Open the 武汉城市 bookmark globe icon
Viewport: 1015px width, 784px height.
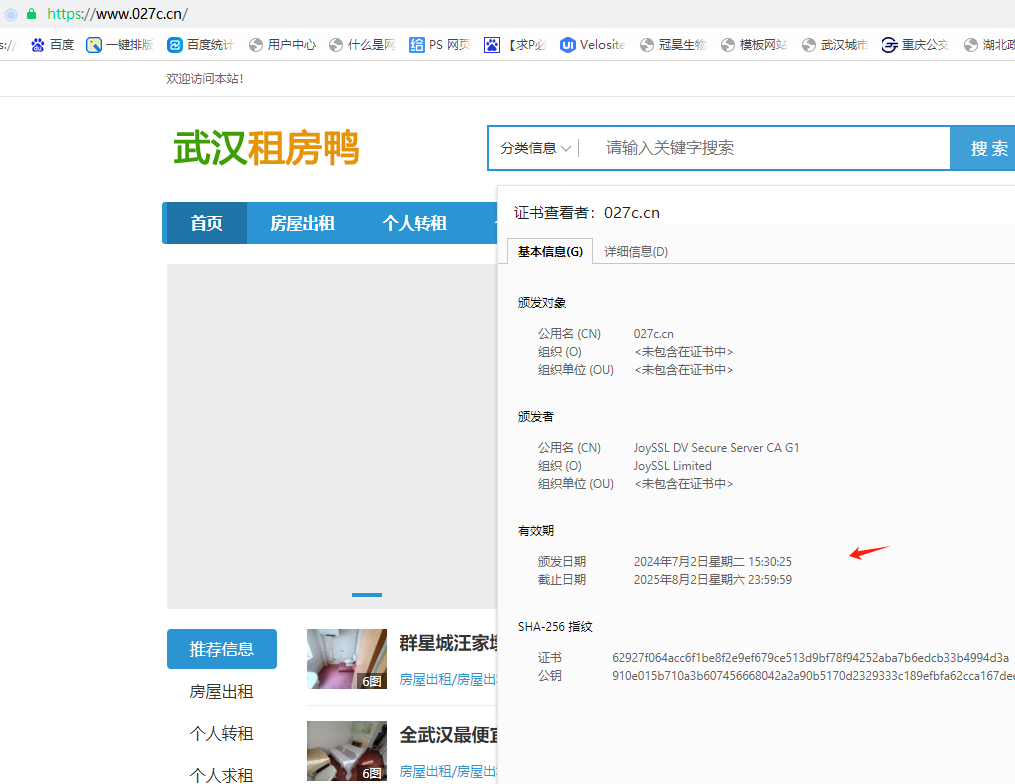click(809, 45)
